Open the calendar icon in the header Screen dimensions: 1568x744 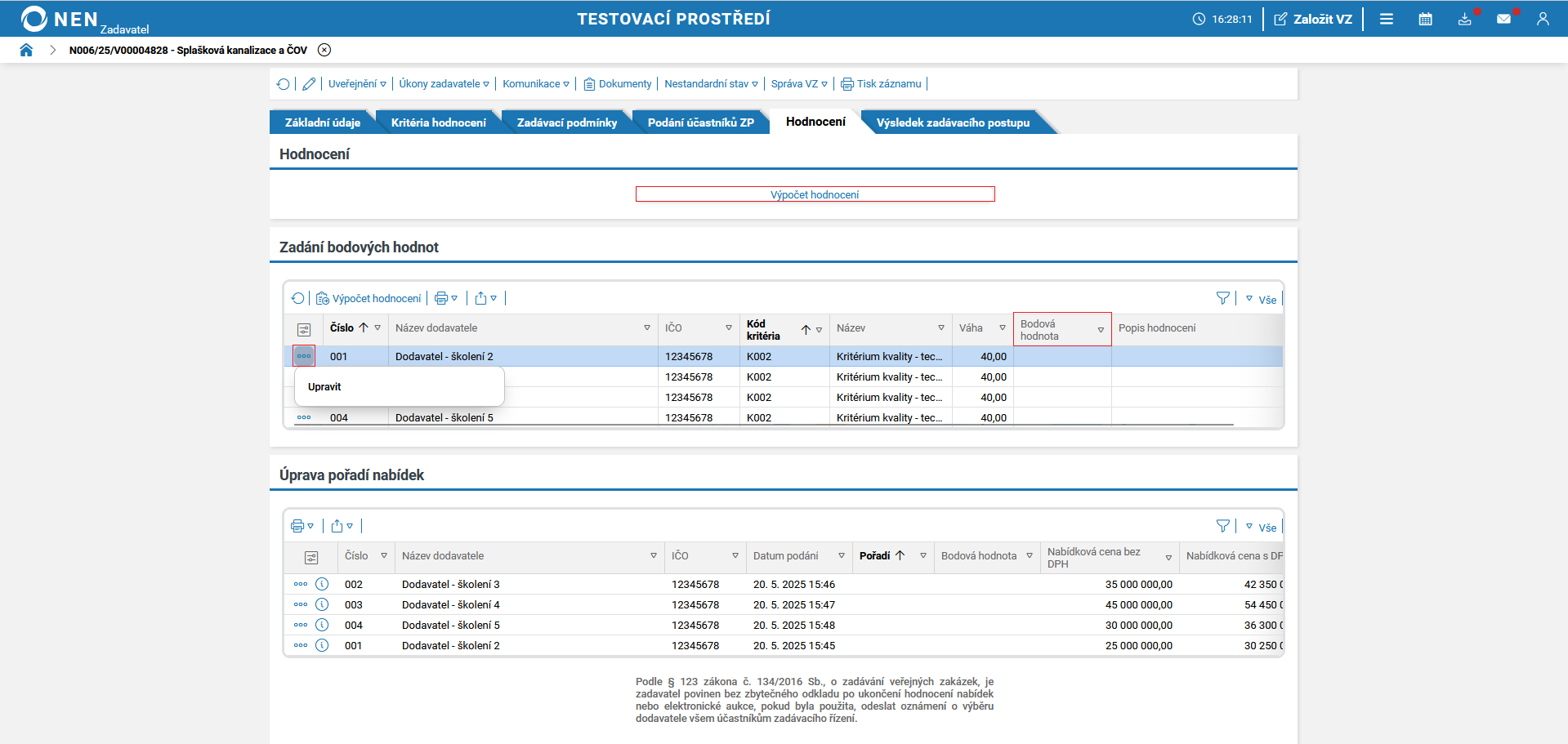[x=1426, y=19]
